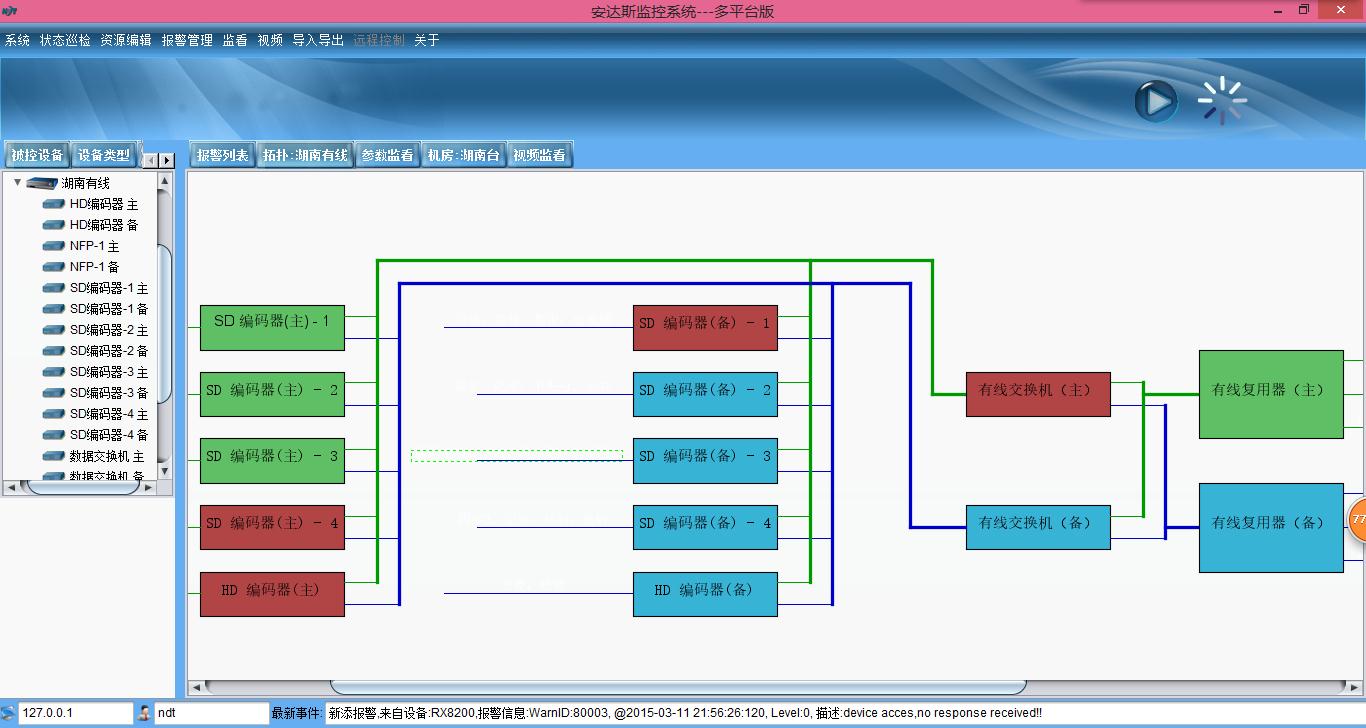This screenshot has width=1366, height=728.
Task: Click the ndt username field
Action: 211,713
